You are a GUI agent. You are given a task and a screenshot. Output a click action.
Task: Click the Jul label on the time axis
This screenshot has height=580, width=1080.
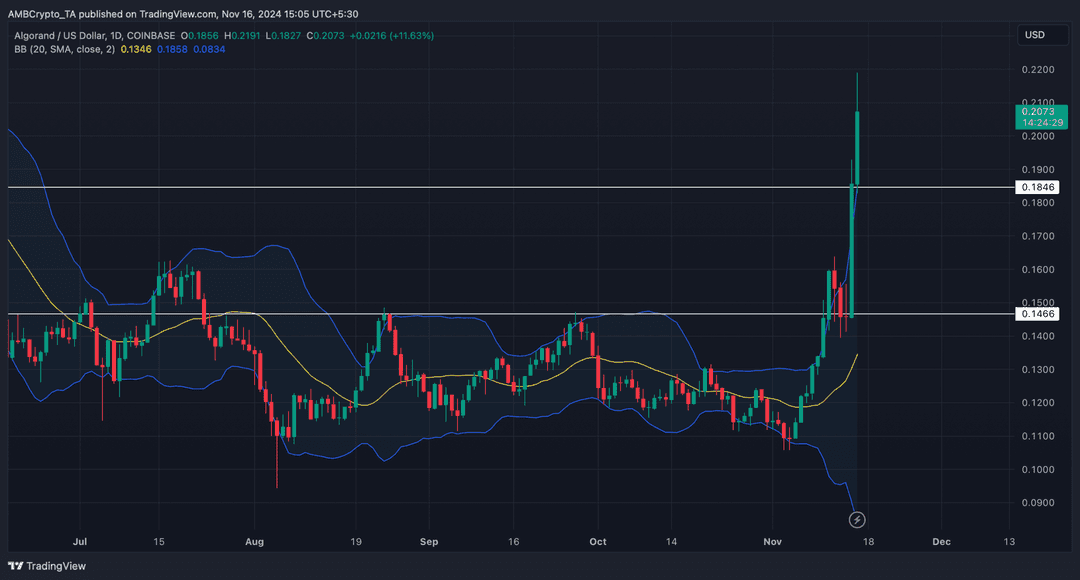coord(80,541)
